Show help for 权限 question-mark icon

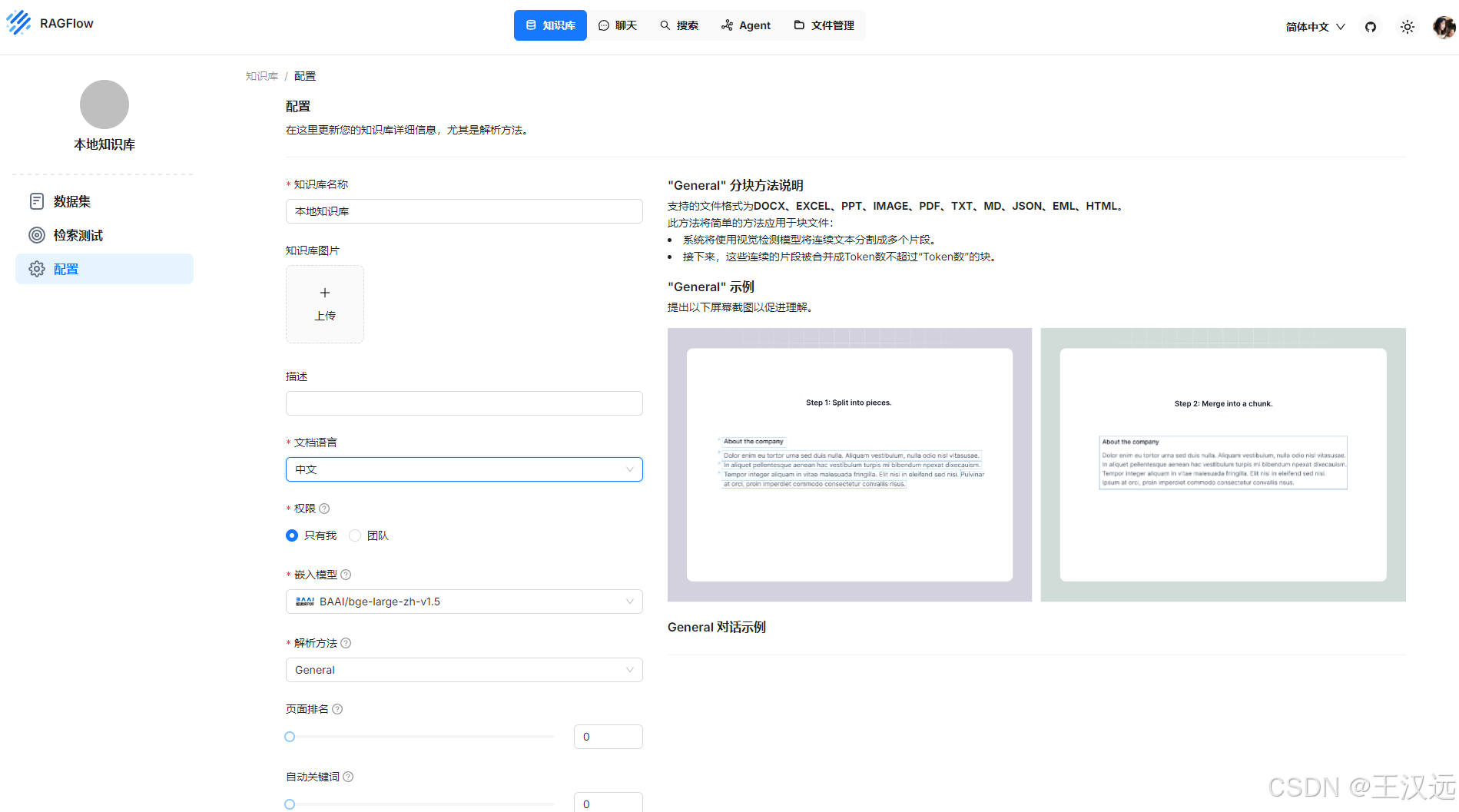324,509
